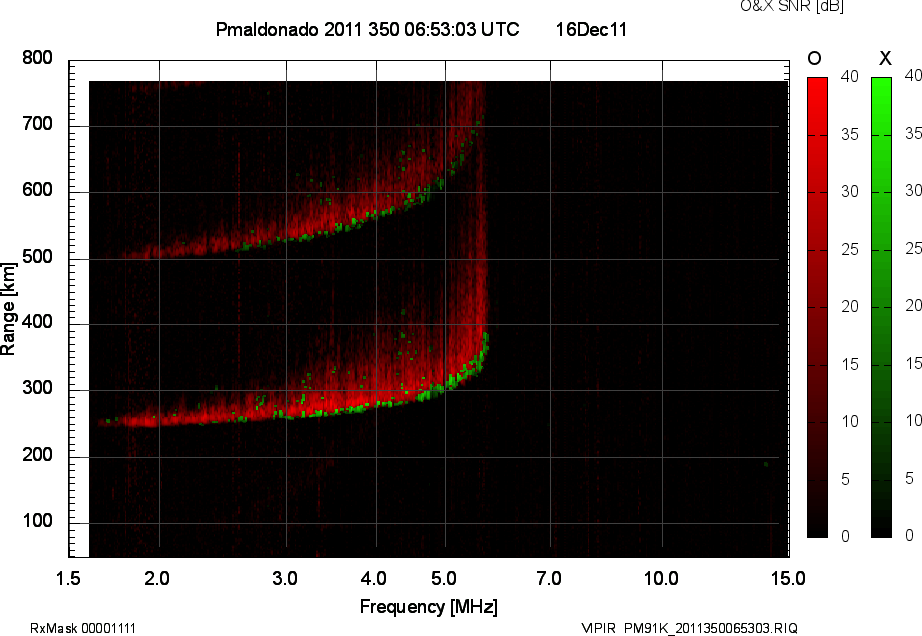Image resolution: width=922 pixels, height=636 pixels.
Task: Click the red O-mode color scale bar
Action: click(817, 307)
